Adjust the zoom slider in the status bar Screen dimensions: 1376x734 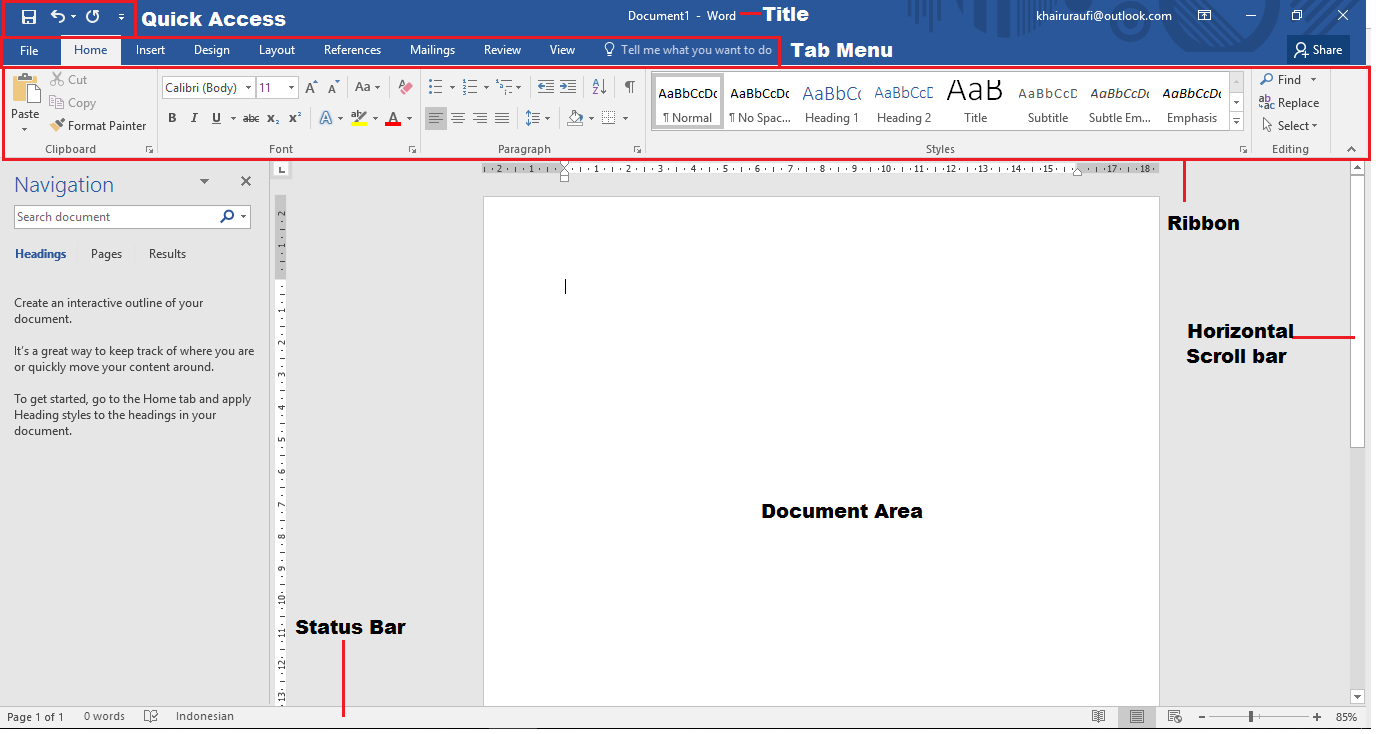(x=1254, y=716)
